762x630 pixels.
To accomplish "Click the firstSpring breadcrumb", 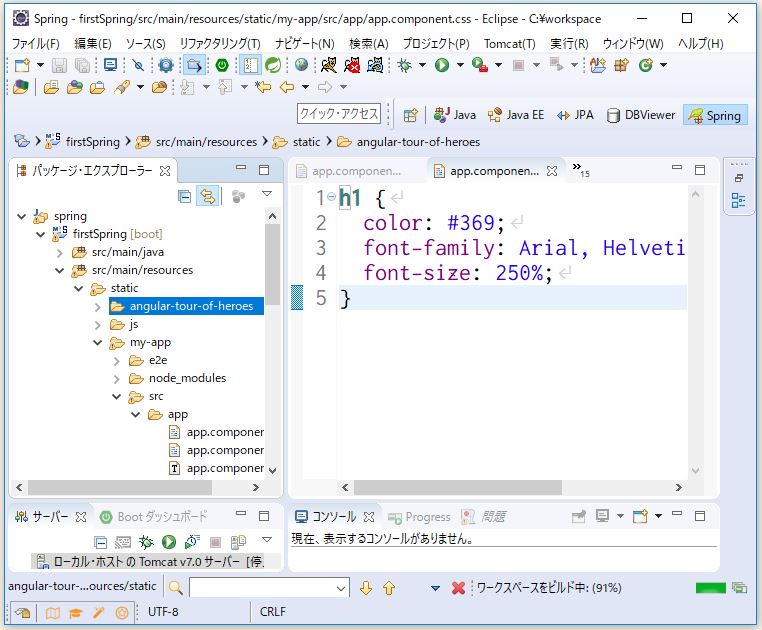I will coord(82,142).
